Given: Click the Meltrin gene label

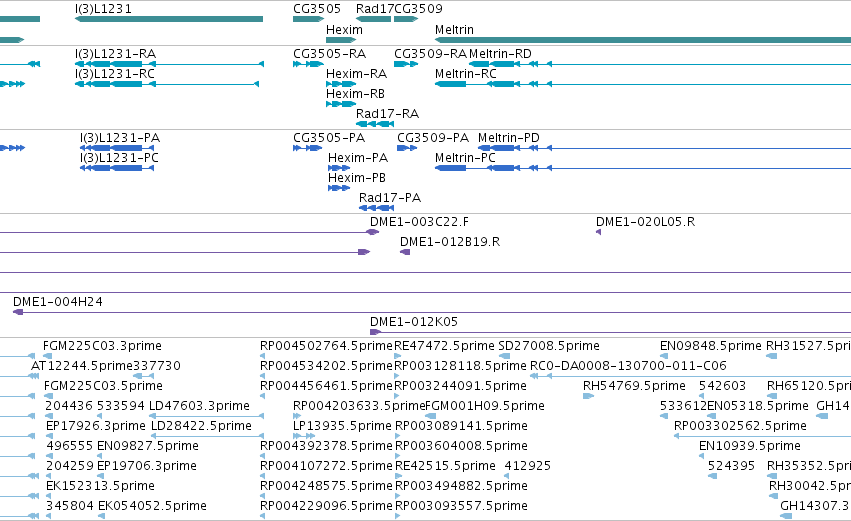Looking at the screenshot, I should click(454, 29).
